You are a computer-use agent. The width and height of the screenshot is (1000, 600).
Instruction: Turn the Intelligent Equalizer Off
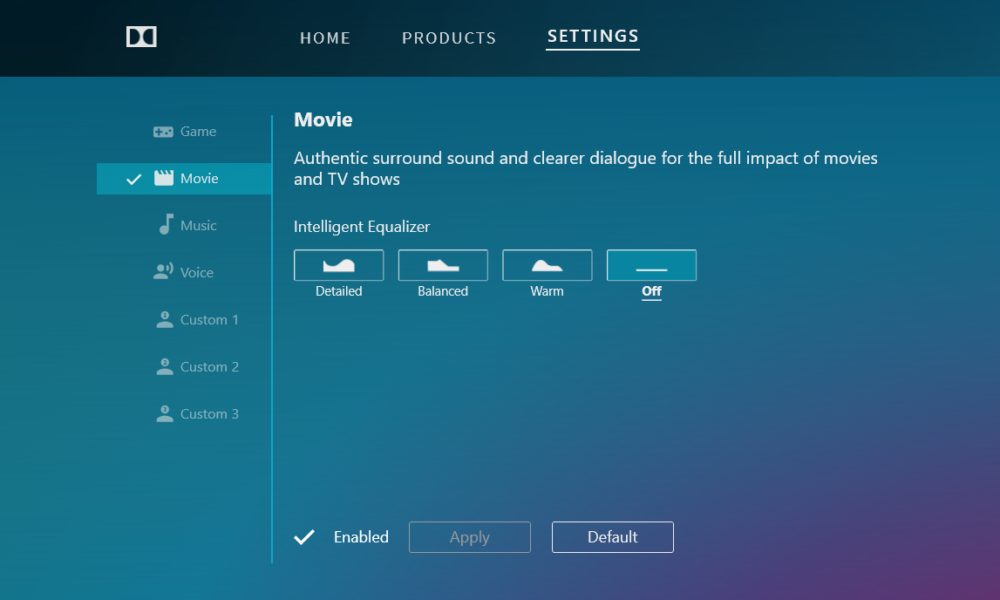pos(651,265)
